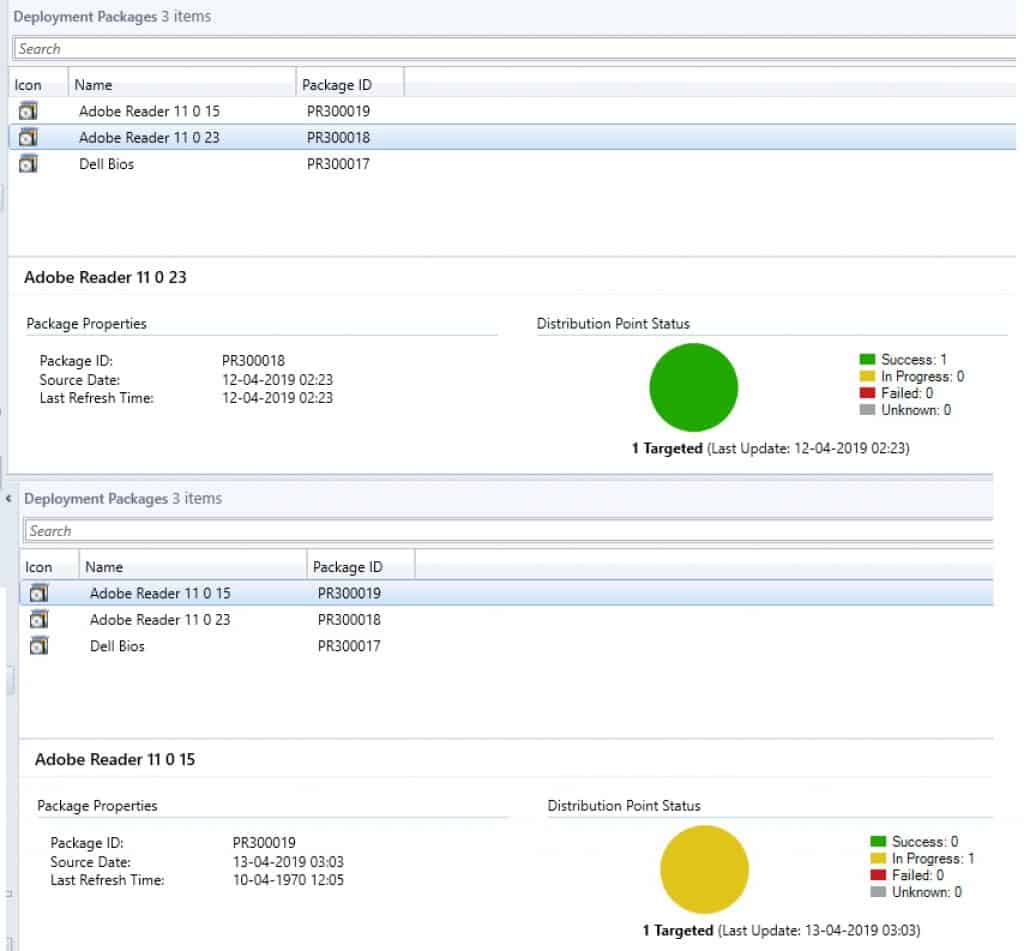Screen dimensions: 1024x951
Task: Click the yellow distribution status pie chart
Action: (x=705, y=869)
